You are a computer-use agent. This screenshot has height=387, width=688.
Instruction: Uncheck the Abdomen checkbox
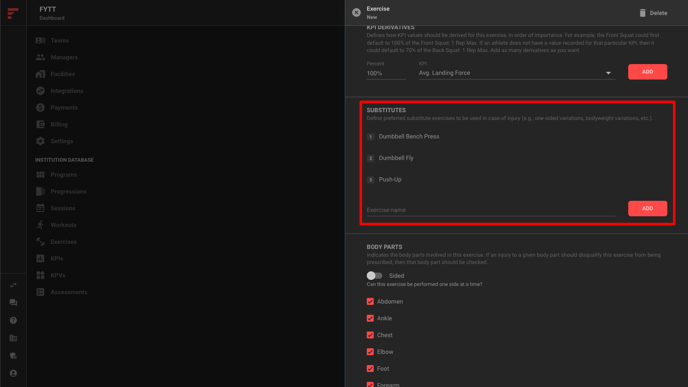(370, 301)
